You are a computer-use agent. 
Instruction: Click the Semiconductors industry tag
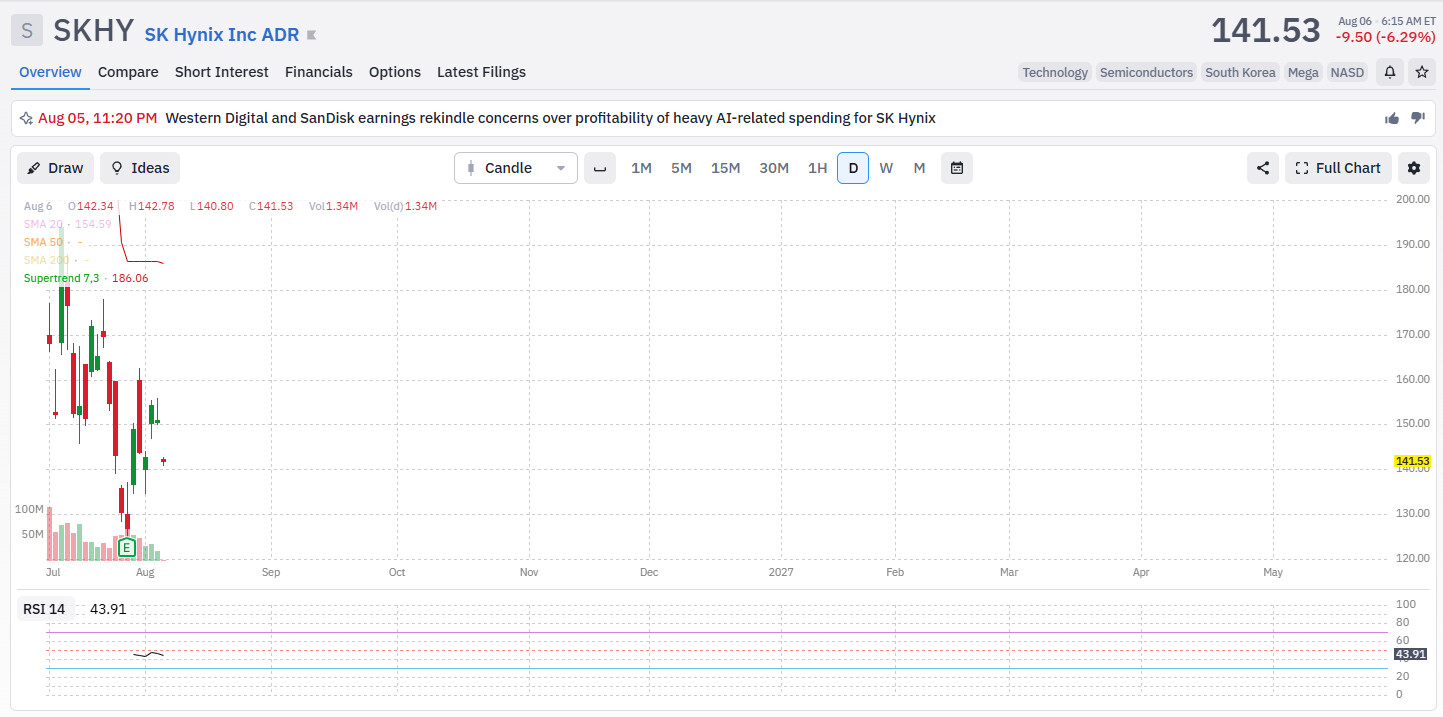(x=1147, y=72)
